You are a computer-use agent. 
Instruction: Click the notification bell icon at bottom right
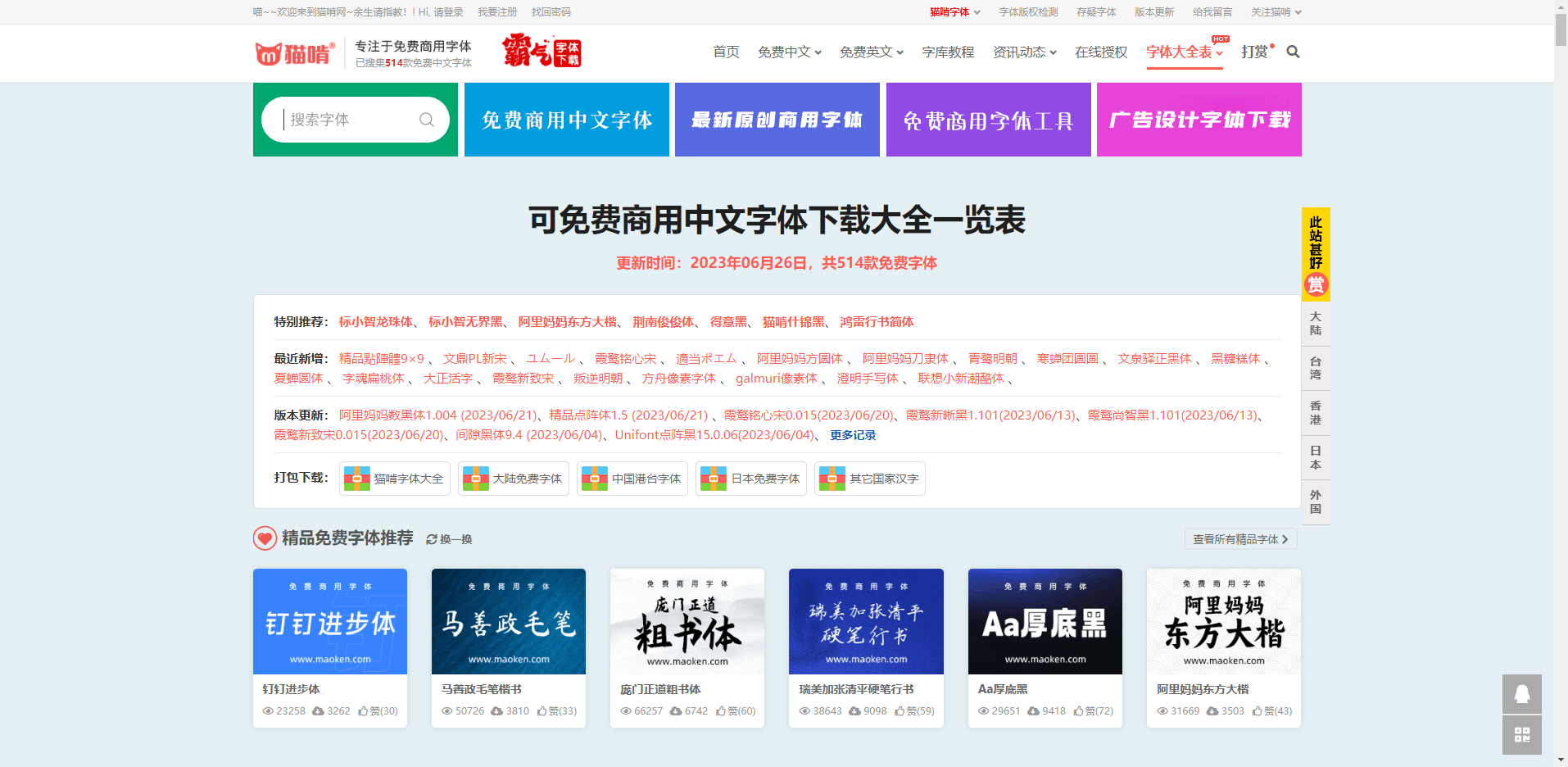click(1521, 694)
